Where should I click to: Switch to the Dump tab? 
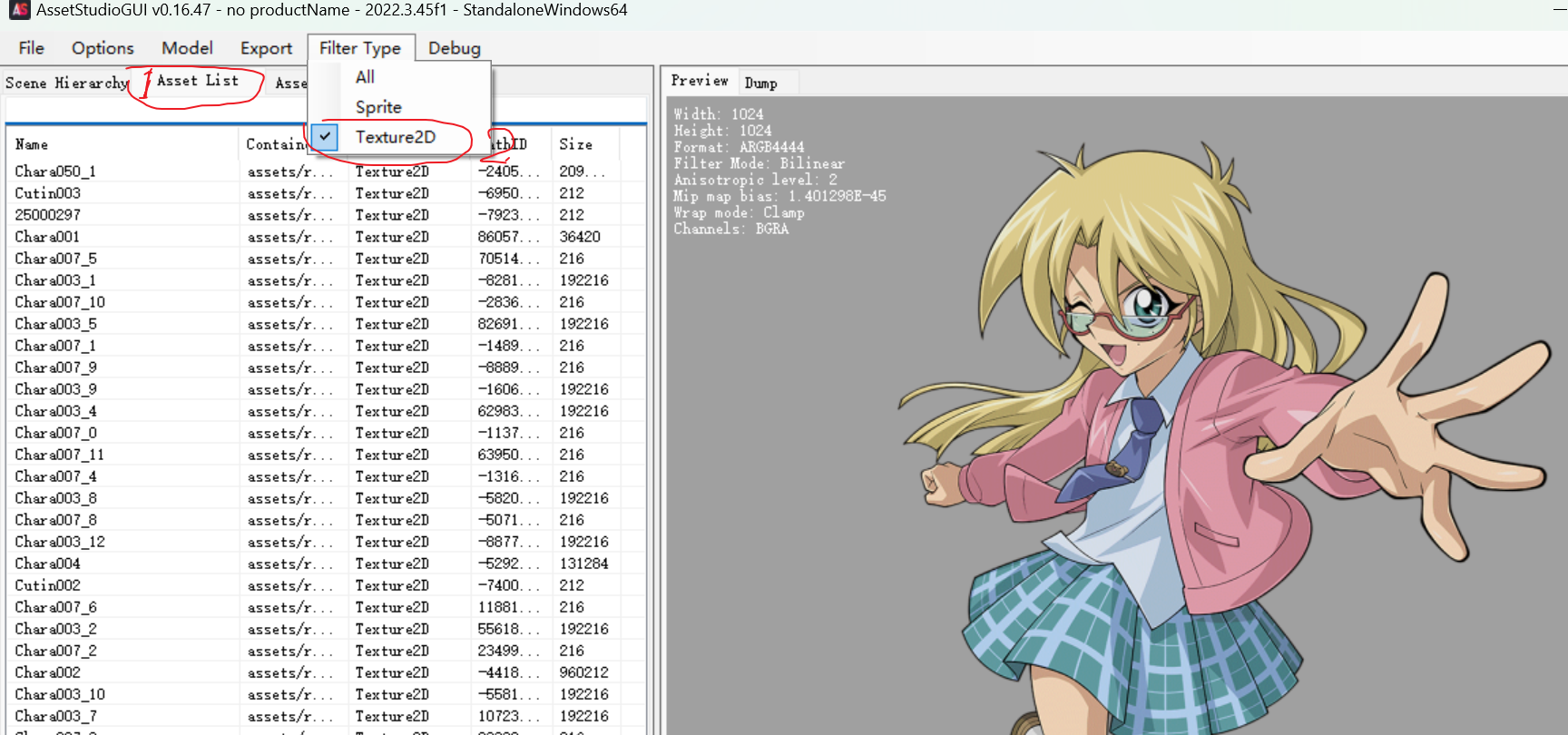tap(761, 83)
